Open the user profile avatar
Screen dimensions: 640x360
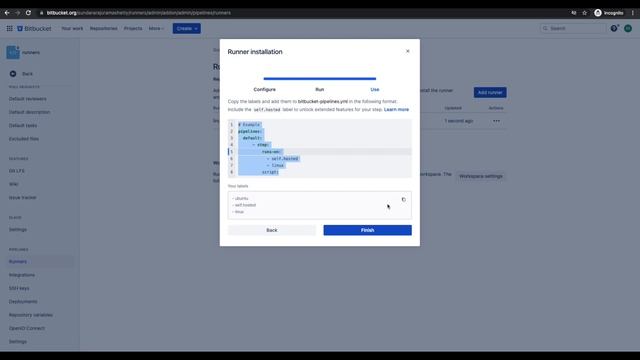(628, 28)
